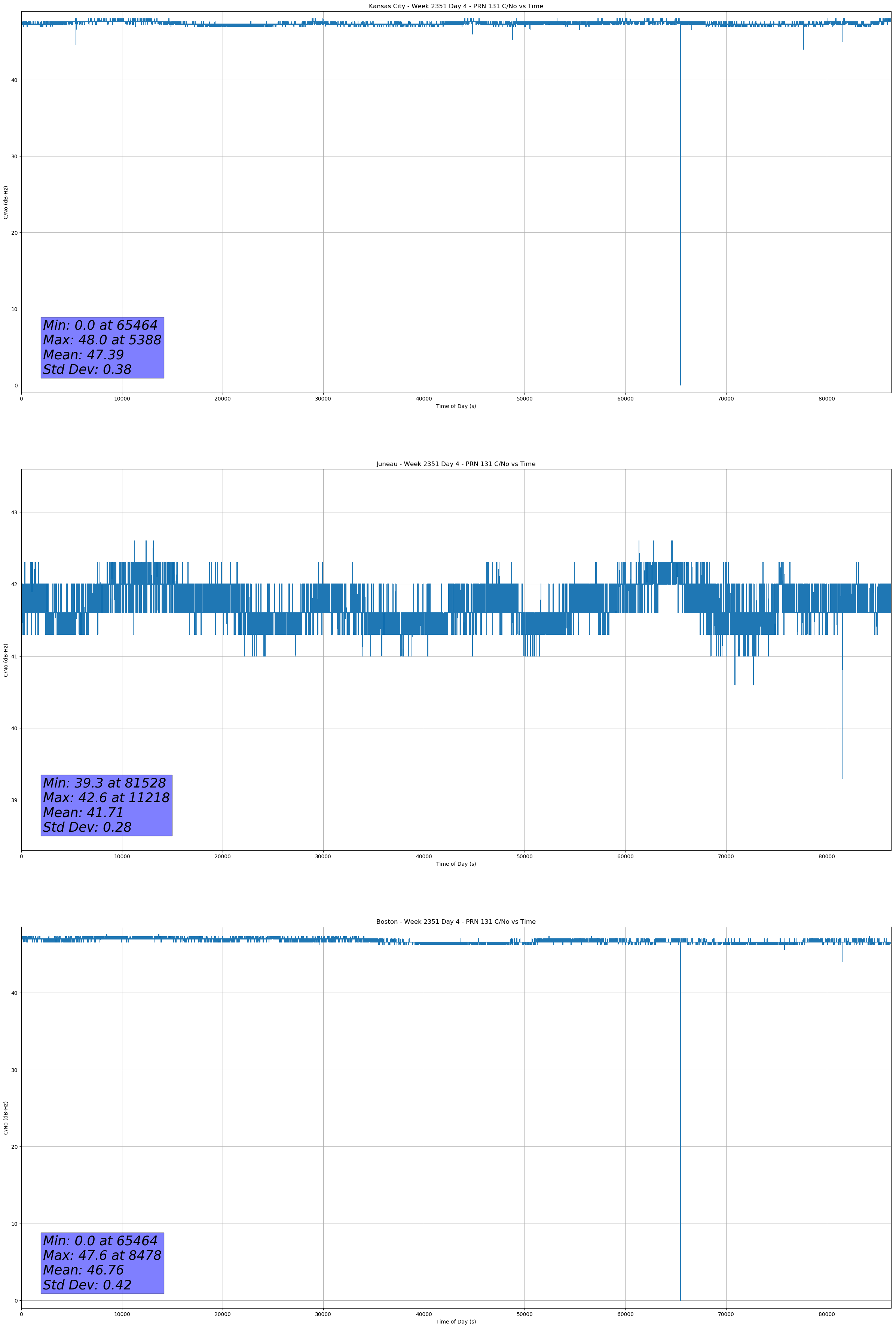Click the 80000 tick on Boston x-axis
The width and height of the screenshot is (896, 1328).
826,1314
